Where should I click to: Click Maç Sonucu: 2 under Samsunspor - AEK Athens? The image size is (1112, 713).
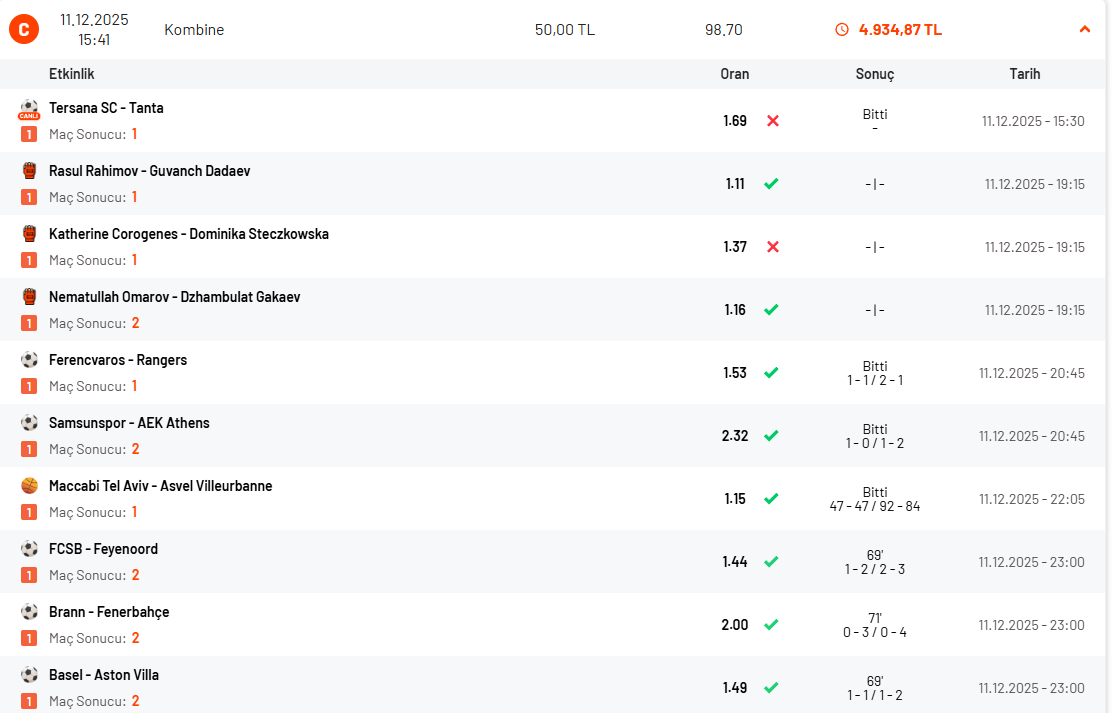(x=94, y=449)
